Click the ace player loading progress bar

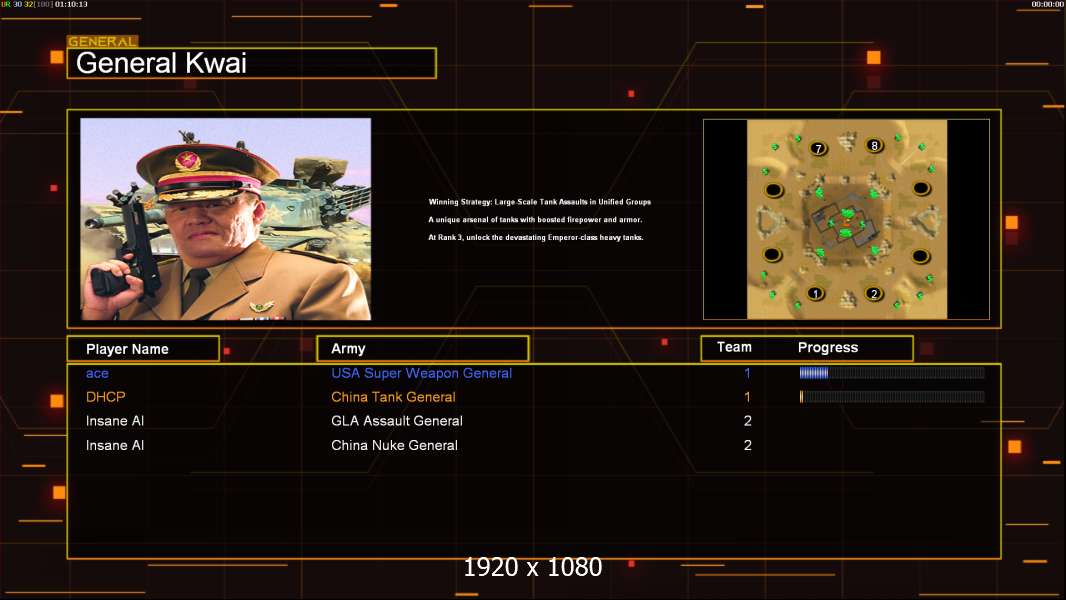pos(892,372)
